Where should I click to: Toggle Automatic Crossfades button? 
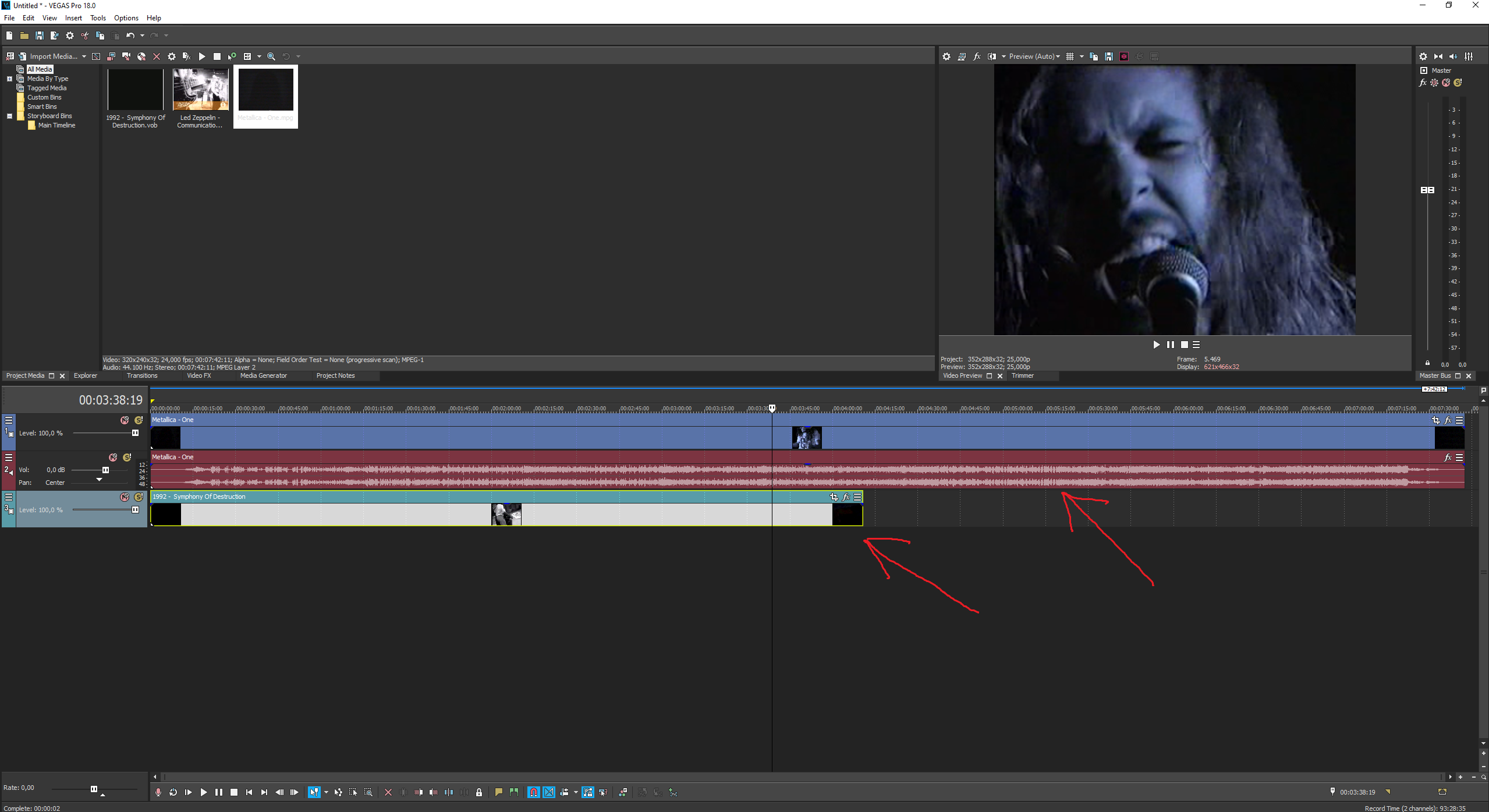[x=549, y=792]
